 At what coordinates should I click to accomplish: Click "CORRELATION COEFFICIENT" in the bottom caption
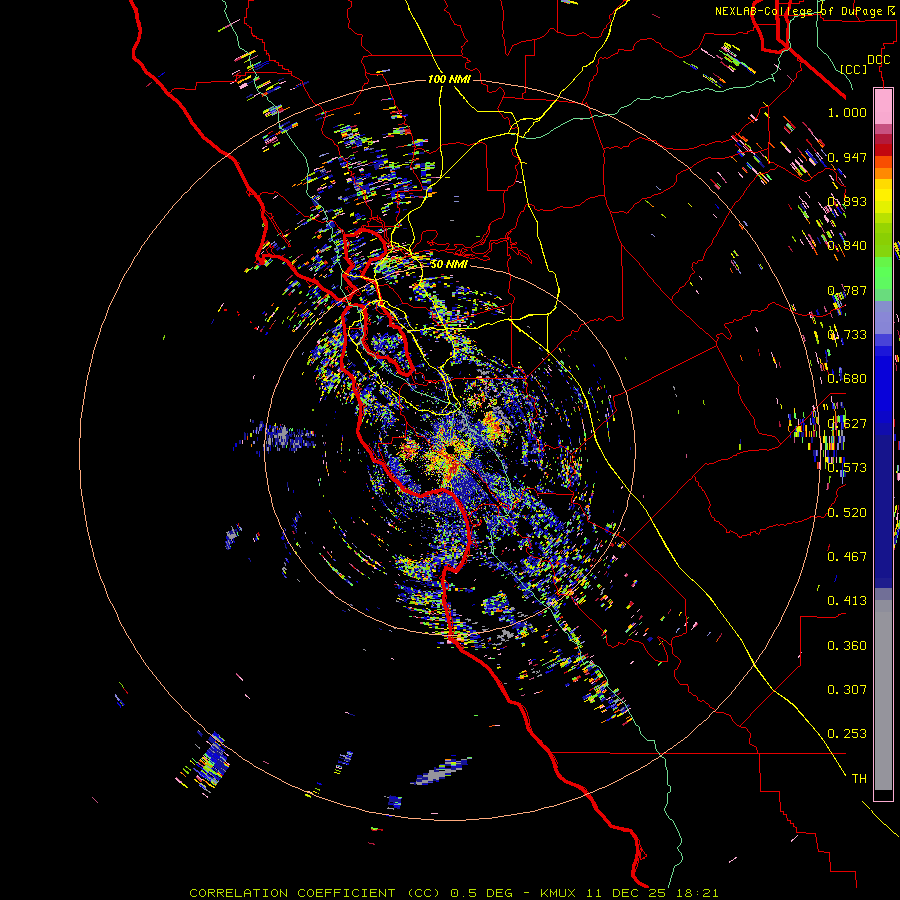(292, 893)
